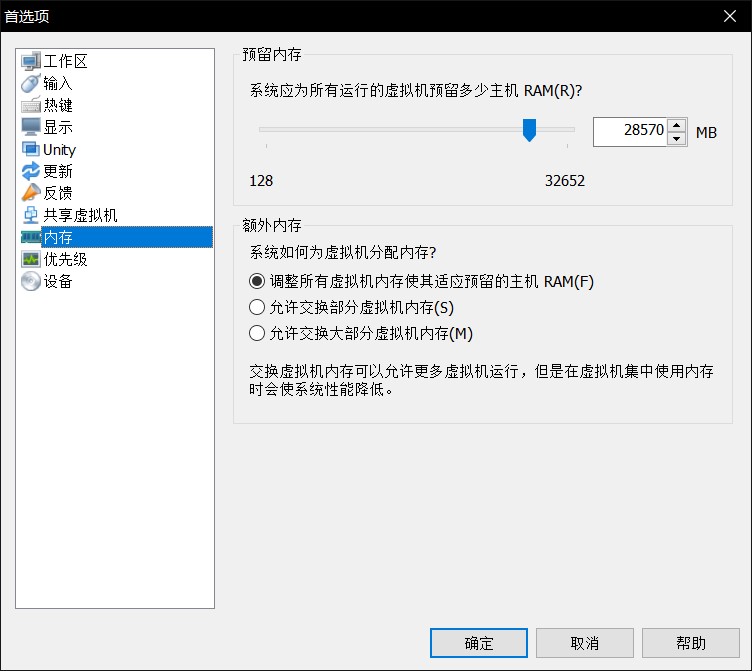The height and width of the screenshot is (671, 752).
Task: Open the 设备 preferences category
Action: [58, 281]
